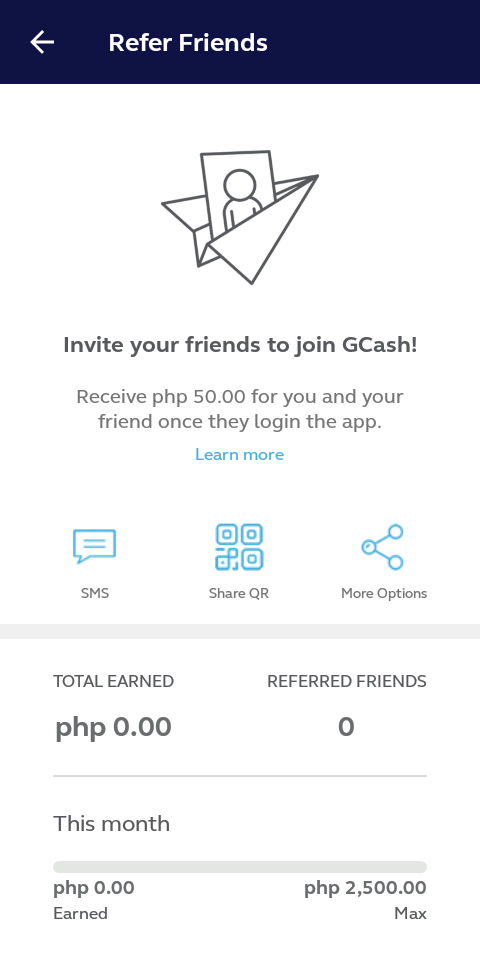Tap the monthly earnings progress bar
The image size is (480, 954).
(240, 867)
